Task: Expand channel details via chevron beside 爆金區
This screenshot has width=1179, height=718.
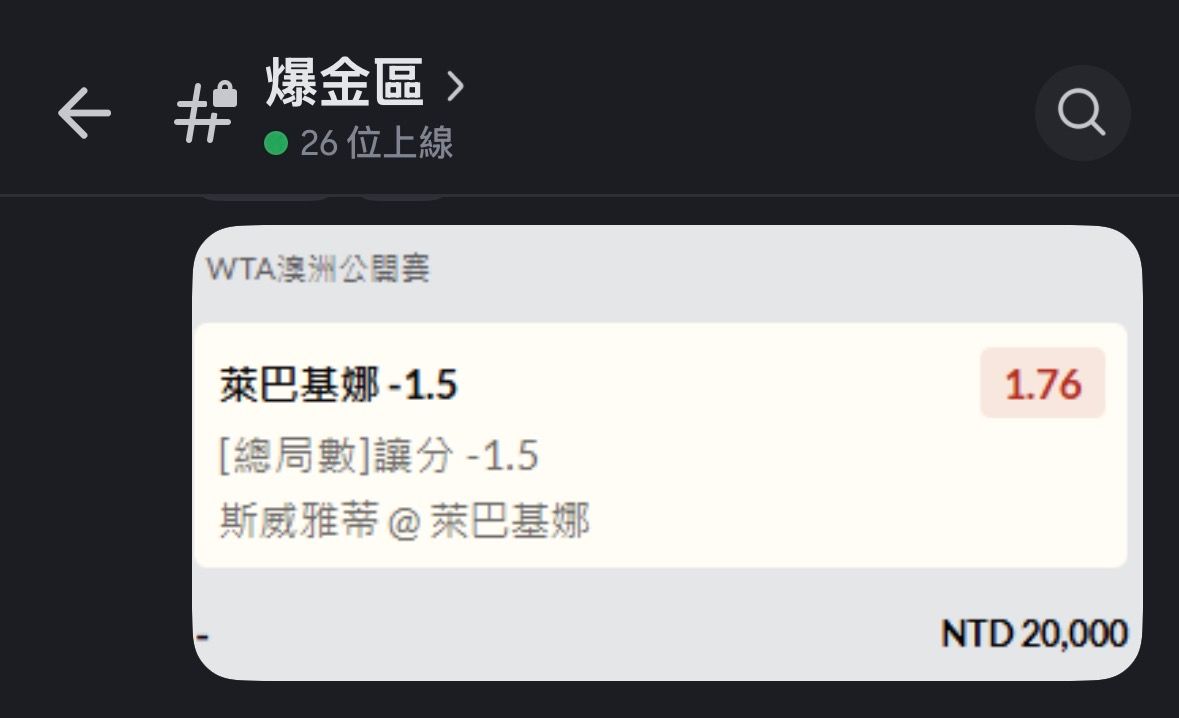Action: (456, 86)
